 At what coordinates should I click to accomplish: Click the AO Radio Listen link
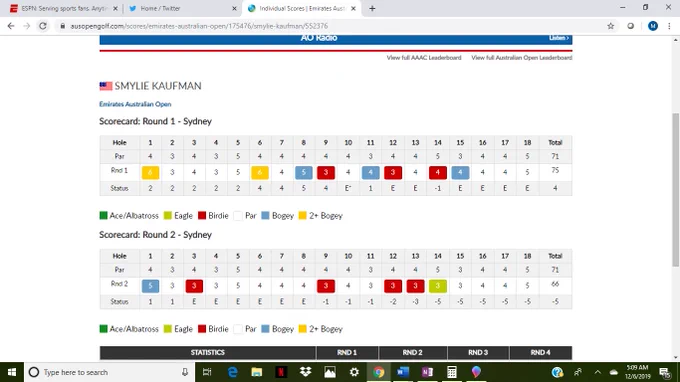(559, 38)
